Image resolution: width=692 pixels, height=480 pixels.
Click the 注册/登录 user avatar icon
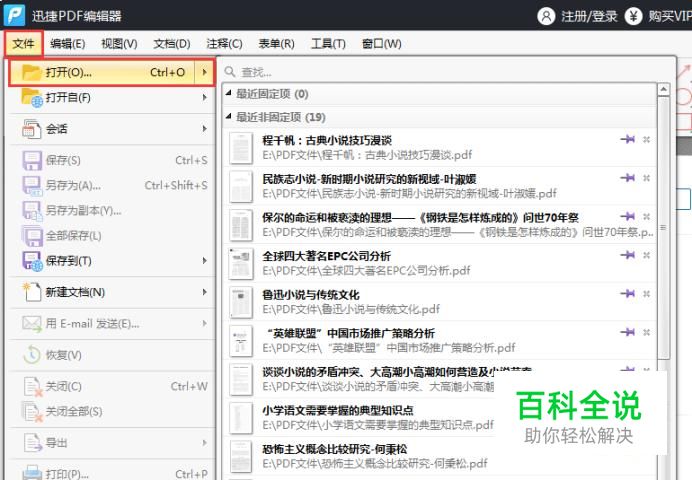tap(546, 16)
